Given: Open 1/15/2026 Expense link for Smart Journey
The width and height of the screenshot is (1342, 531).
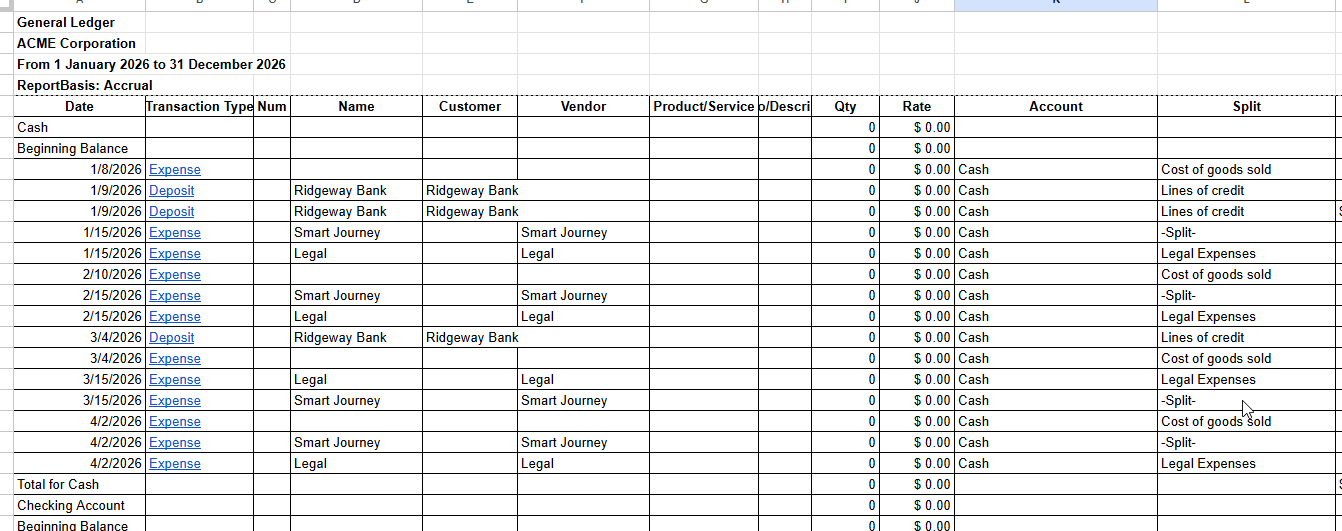Looking at the screenshot, I should click(x=174, y=233).
